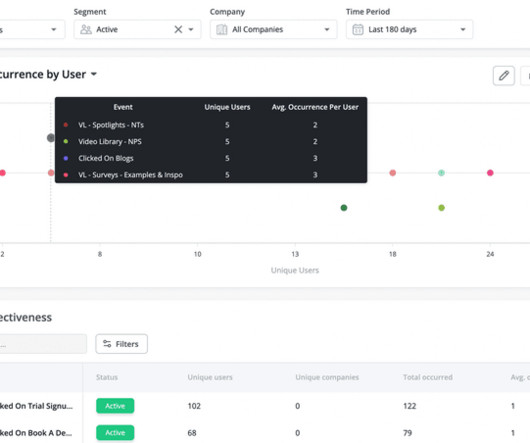Click Active badge in Book A Demo row
The image size is (530, 443).
(x=115, y=433)
